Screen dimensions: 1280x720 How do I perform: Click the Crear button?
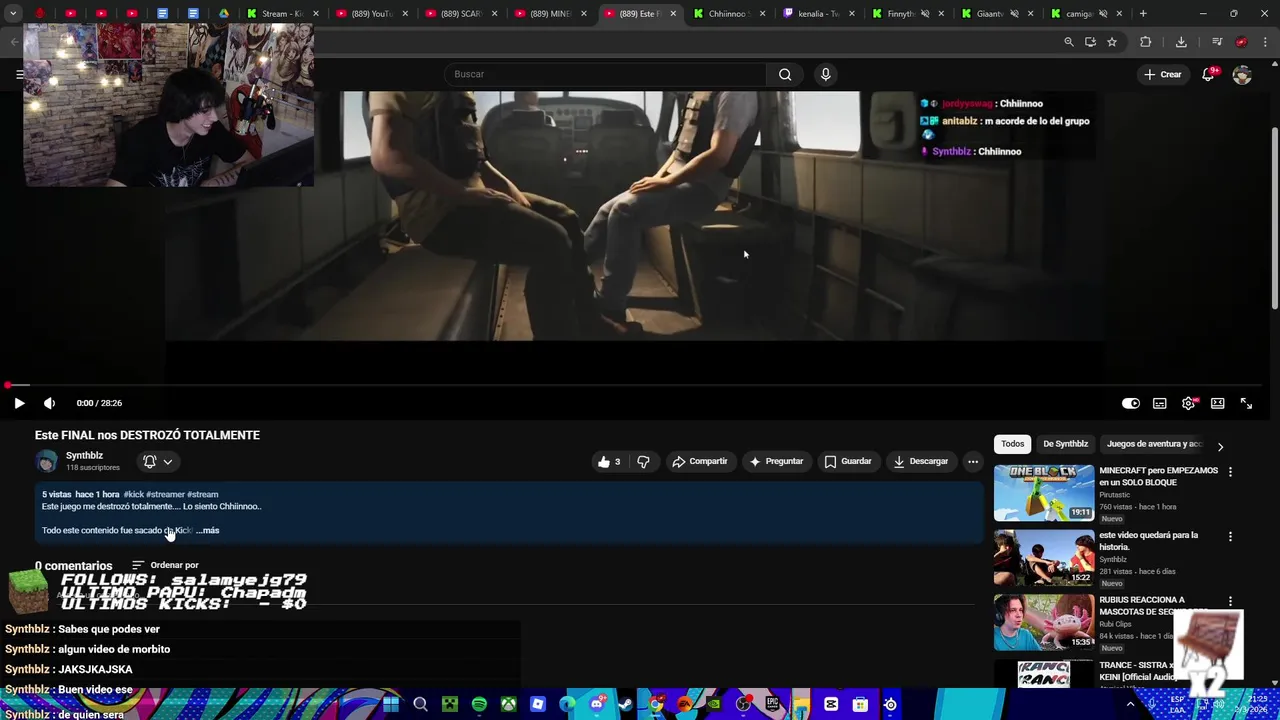click(x=1163, y=74)
